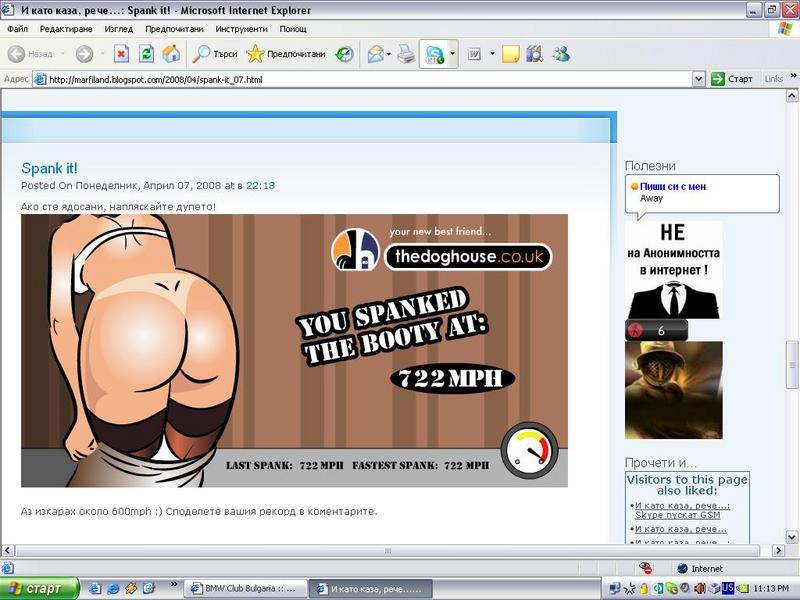Stop loading the page with red X
Image resolution: width=800 pixels, height=600 pixels.
pos(121,54)
